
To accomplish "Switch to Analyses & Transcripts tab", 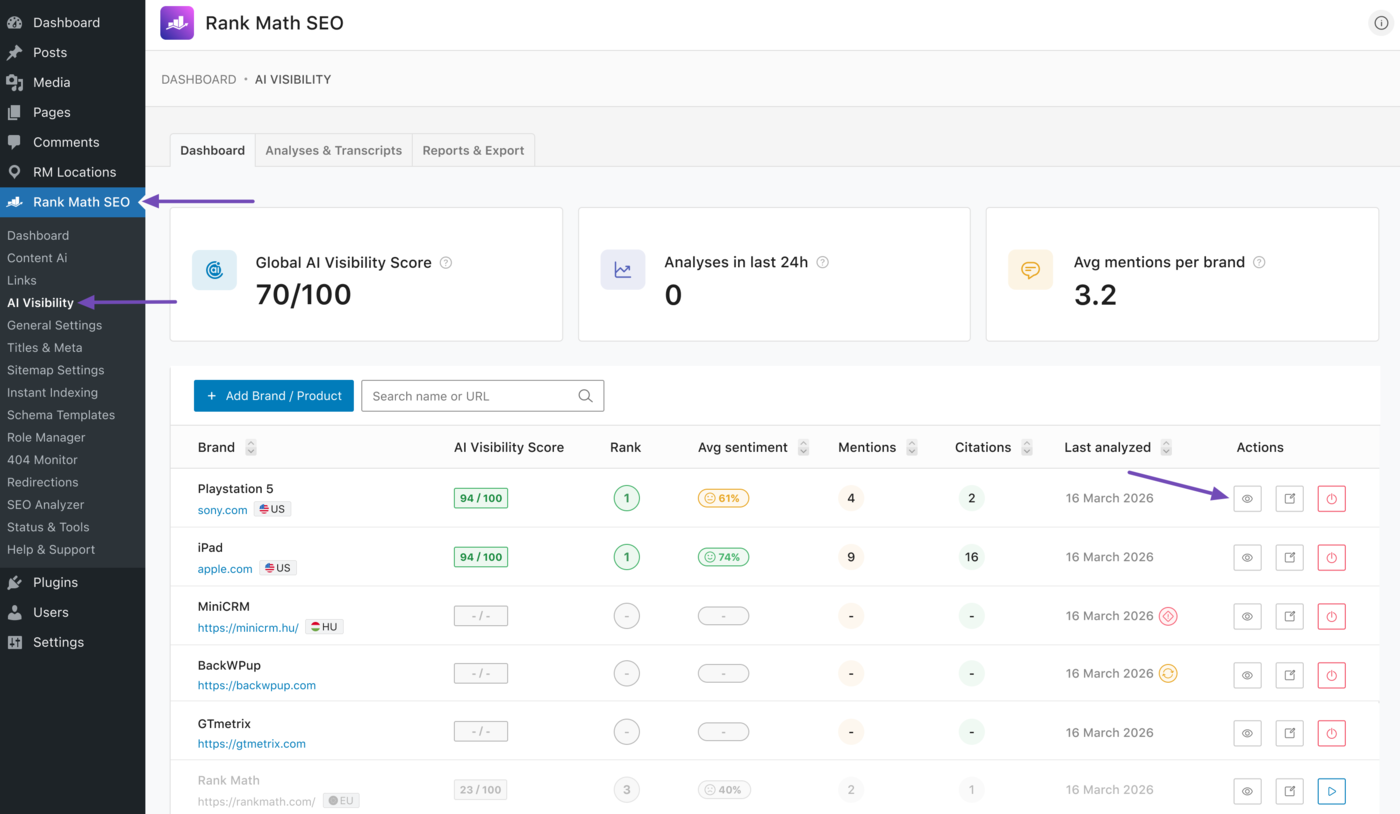I will tap(333, 150).
